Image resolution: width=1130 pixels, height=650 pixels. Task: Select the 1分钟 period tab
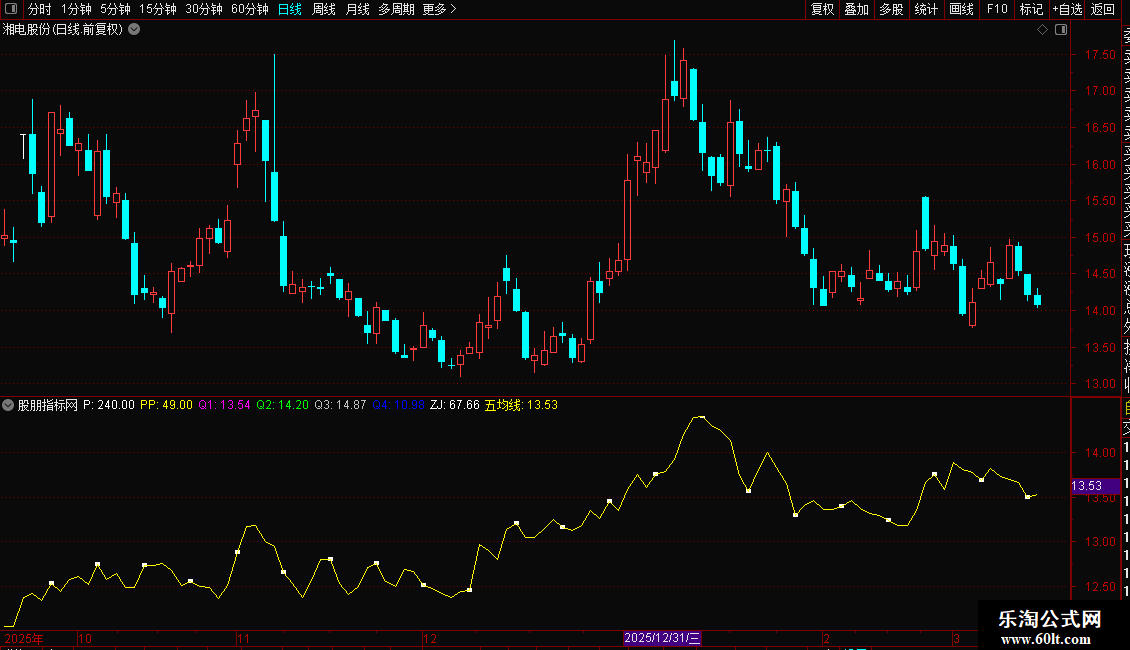[x=76, y=9]
